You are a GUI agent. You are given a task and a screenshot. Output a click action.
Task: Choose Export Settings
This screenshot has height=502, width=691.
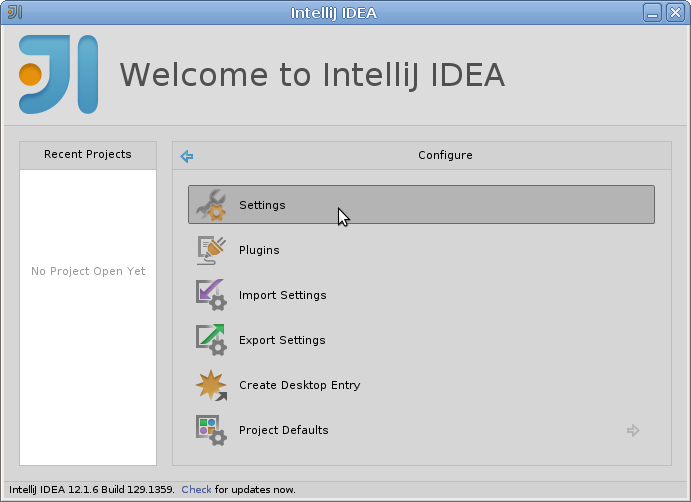coord(421,340)
